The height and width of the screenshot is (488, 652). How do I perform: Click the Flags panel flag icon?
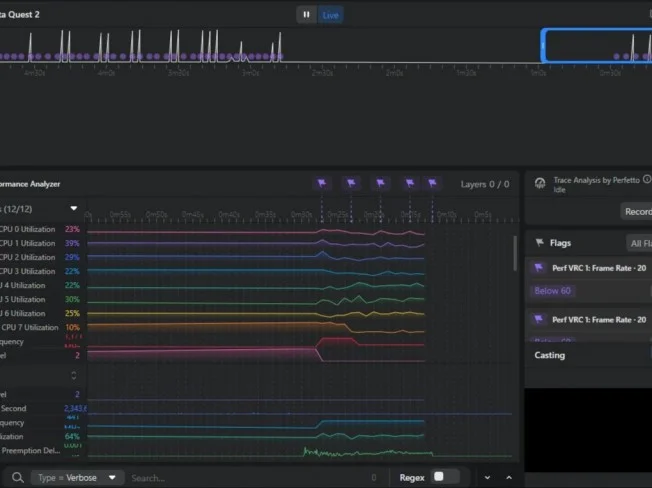point(539,243)
